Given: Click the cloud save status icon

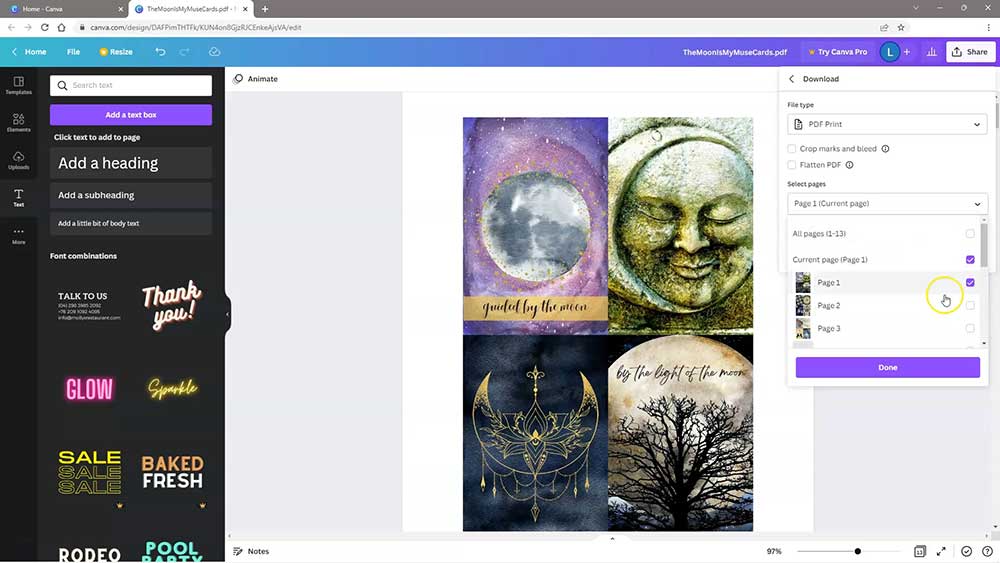Looking at the screenshot, I should point(214,52).
